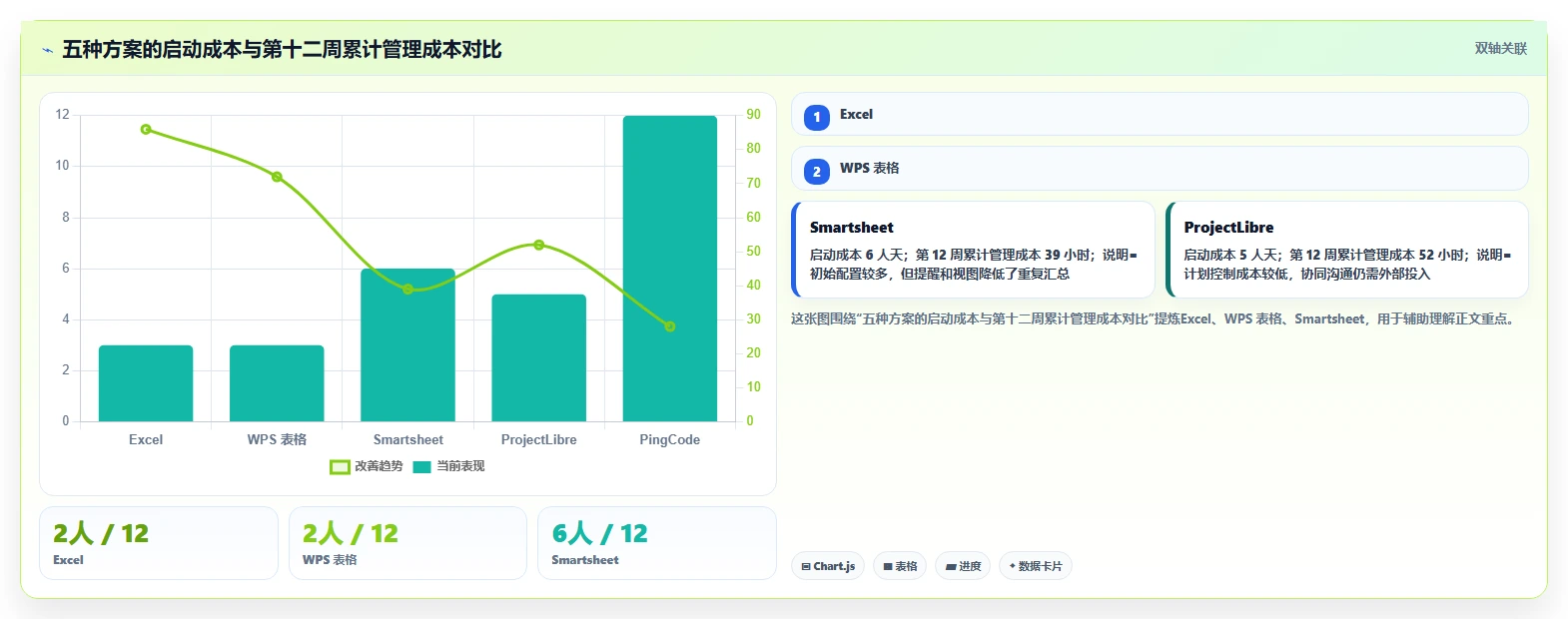1568x619 pixels.
Task: Select the Excel list row
Action: tap(1160, 114)
